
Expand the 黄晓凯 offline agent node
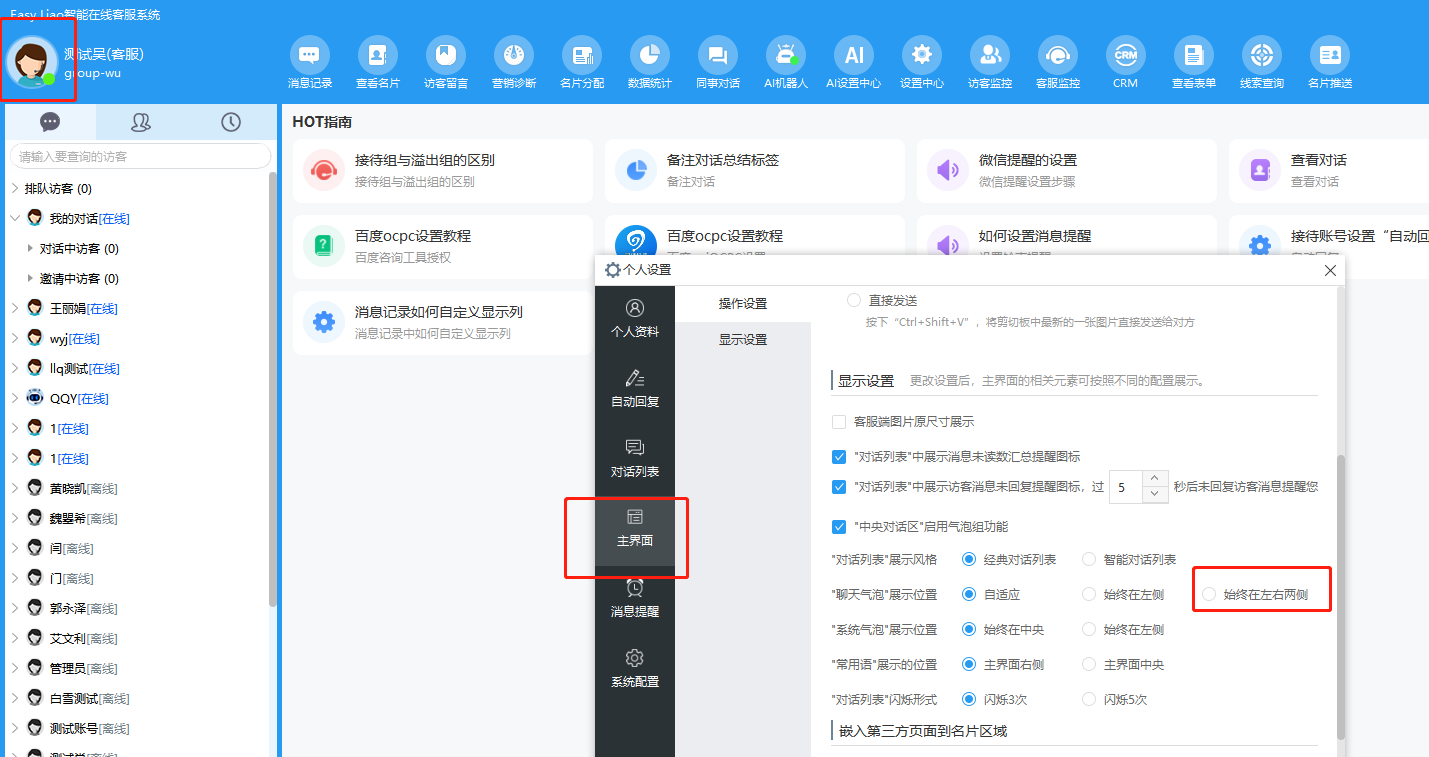(14, 488)
